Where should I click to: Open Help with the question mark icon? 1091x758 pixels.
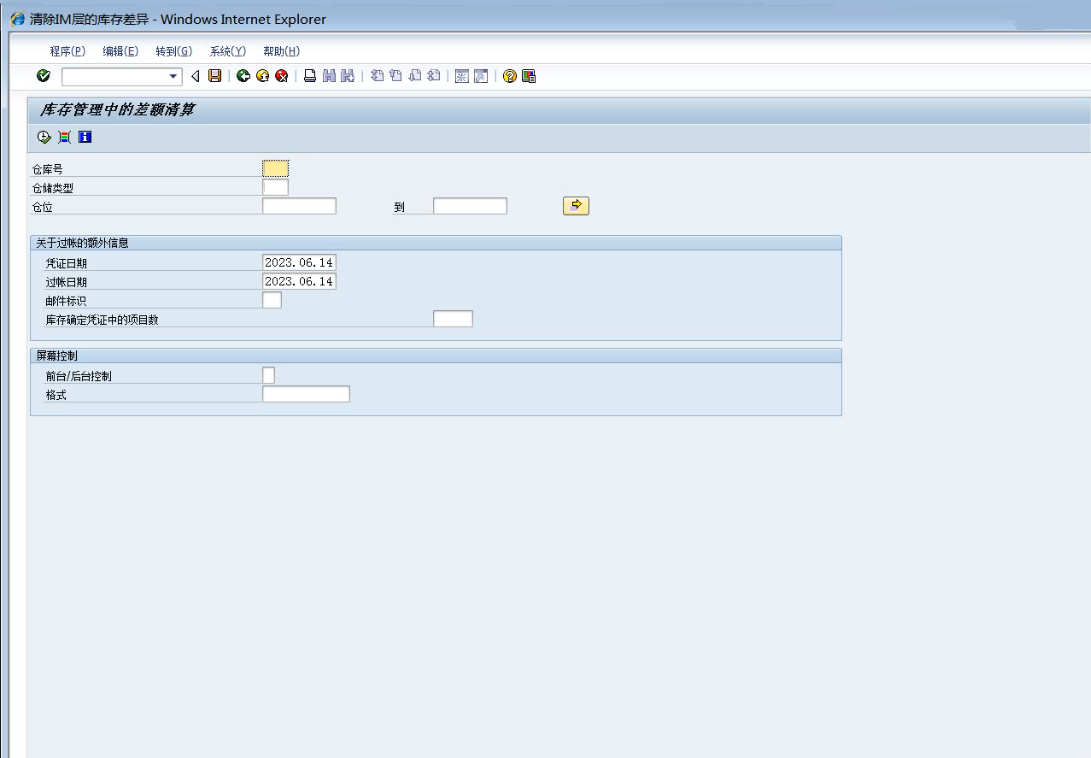tap(509, 76)
